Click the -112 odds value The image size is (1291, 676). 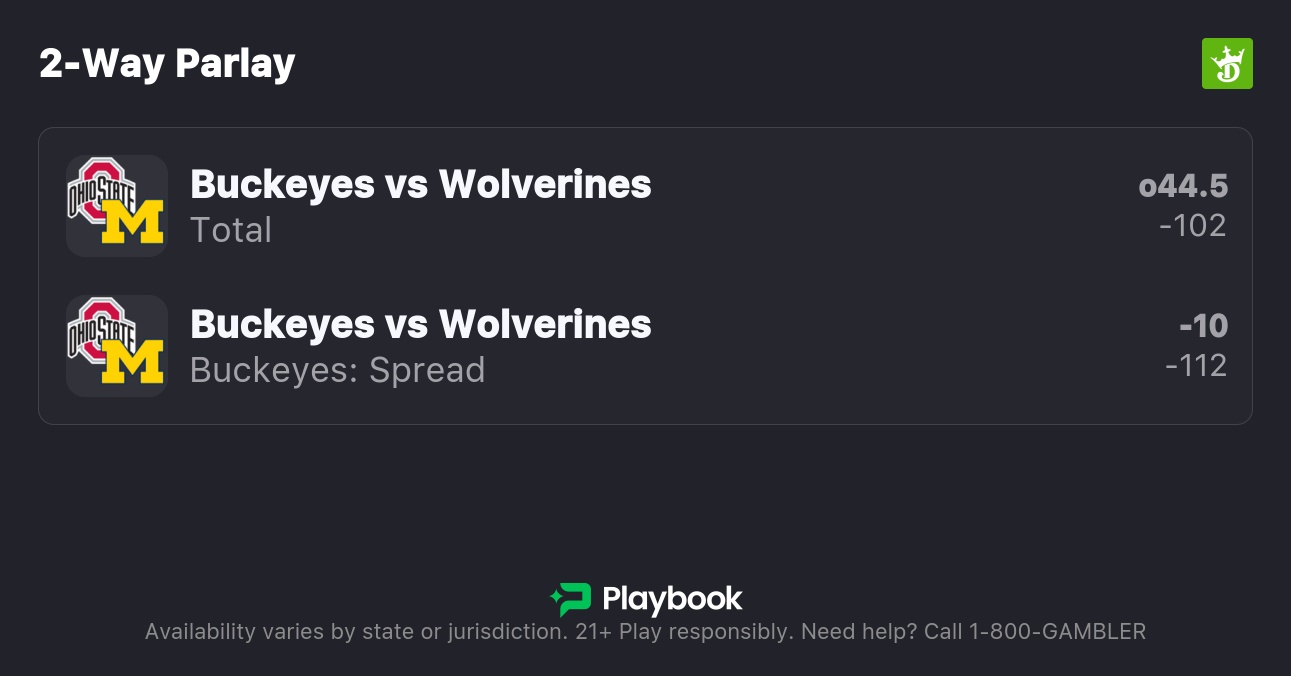1195,366
